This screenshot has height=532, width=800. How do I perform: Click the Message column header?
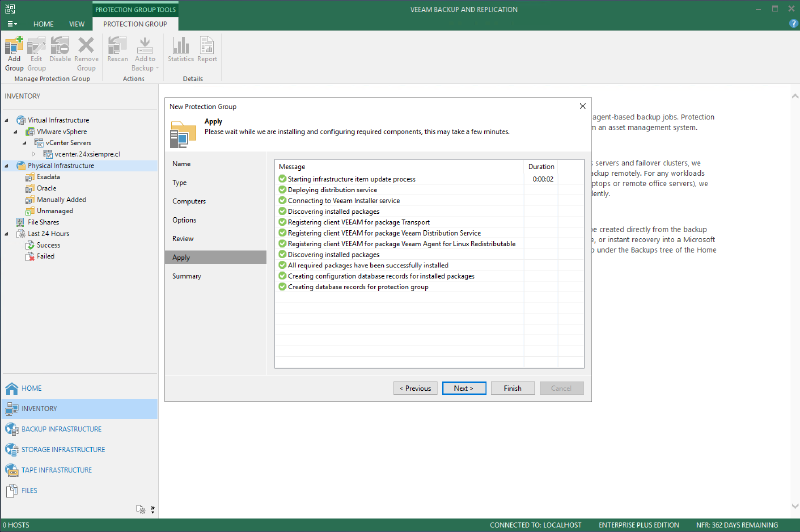tap(399, 166)
